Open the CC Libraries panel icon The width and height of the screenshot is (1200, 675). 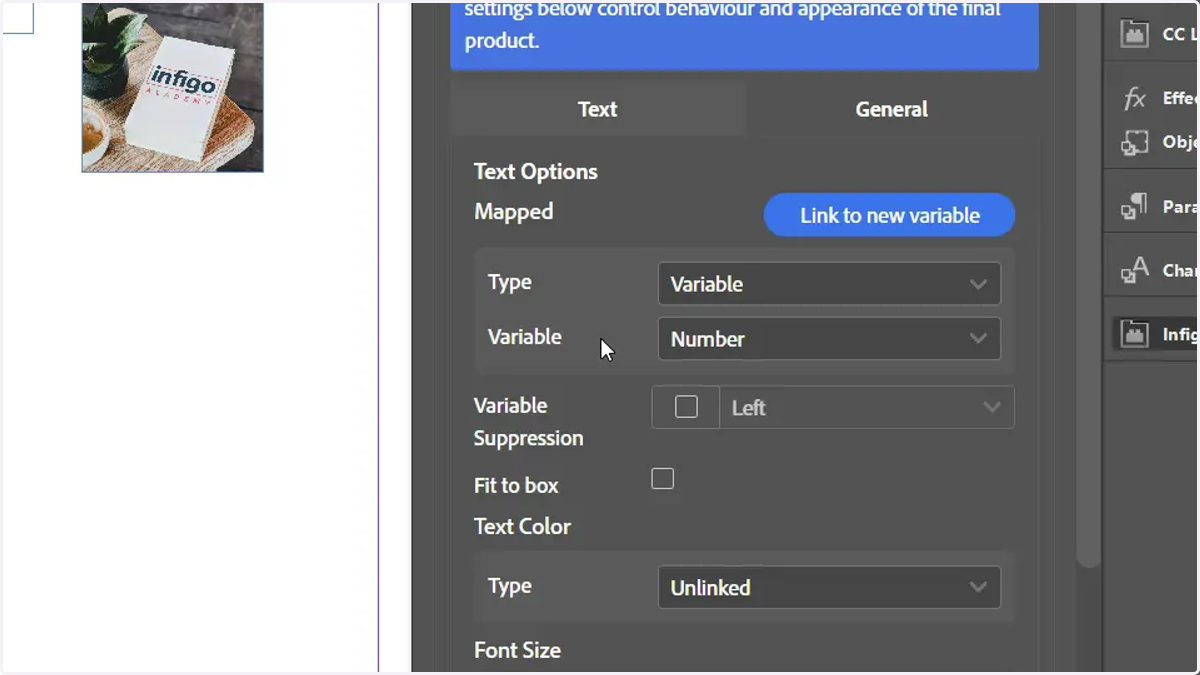click(x=1134, y=34)
